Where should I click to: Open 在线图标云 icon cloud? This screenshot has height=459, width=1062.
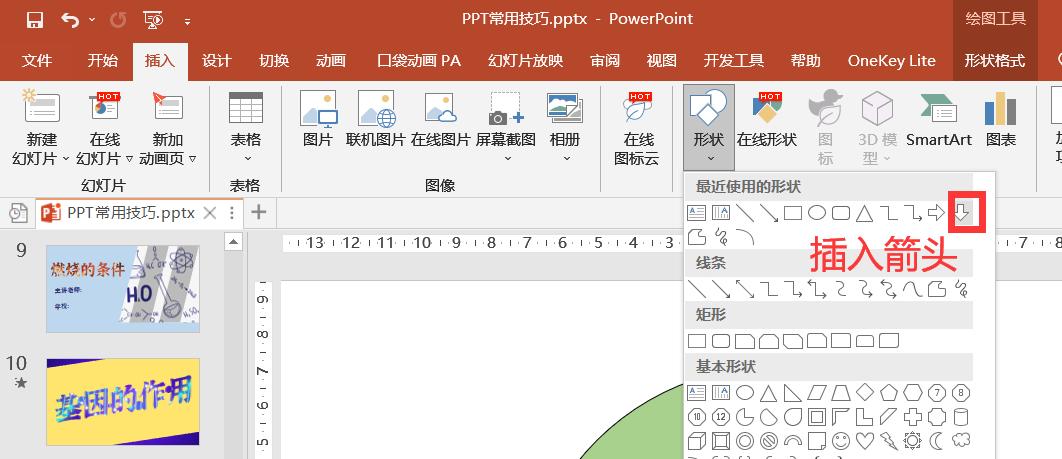click(x=636, y=129)
